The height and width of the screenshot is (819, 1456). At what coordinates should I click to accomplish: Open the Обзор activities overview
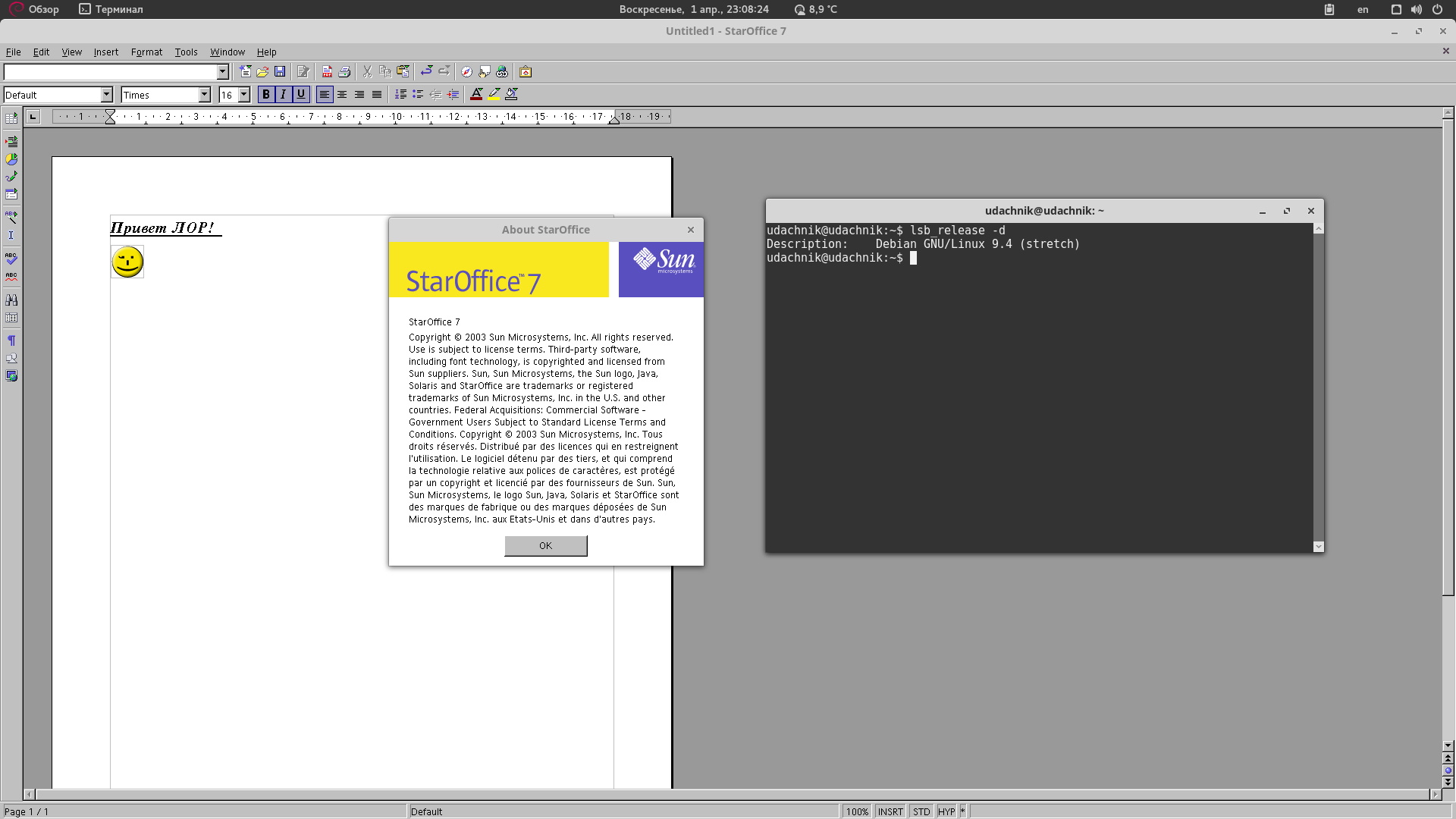(35, 9)
